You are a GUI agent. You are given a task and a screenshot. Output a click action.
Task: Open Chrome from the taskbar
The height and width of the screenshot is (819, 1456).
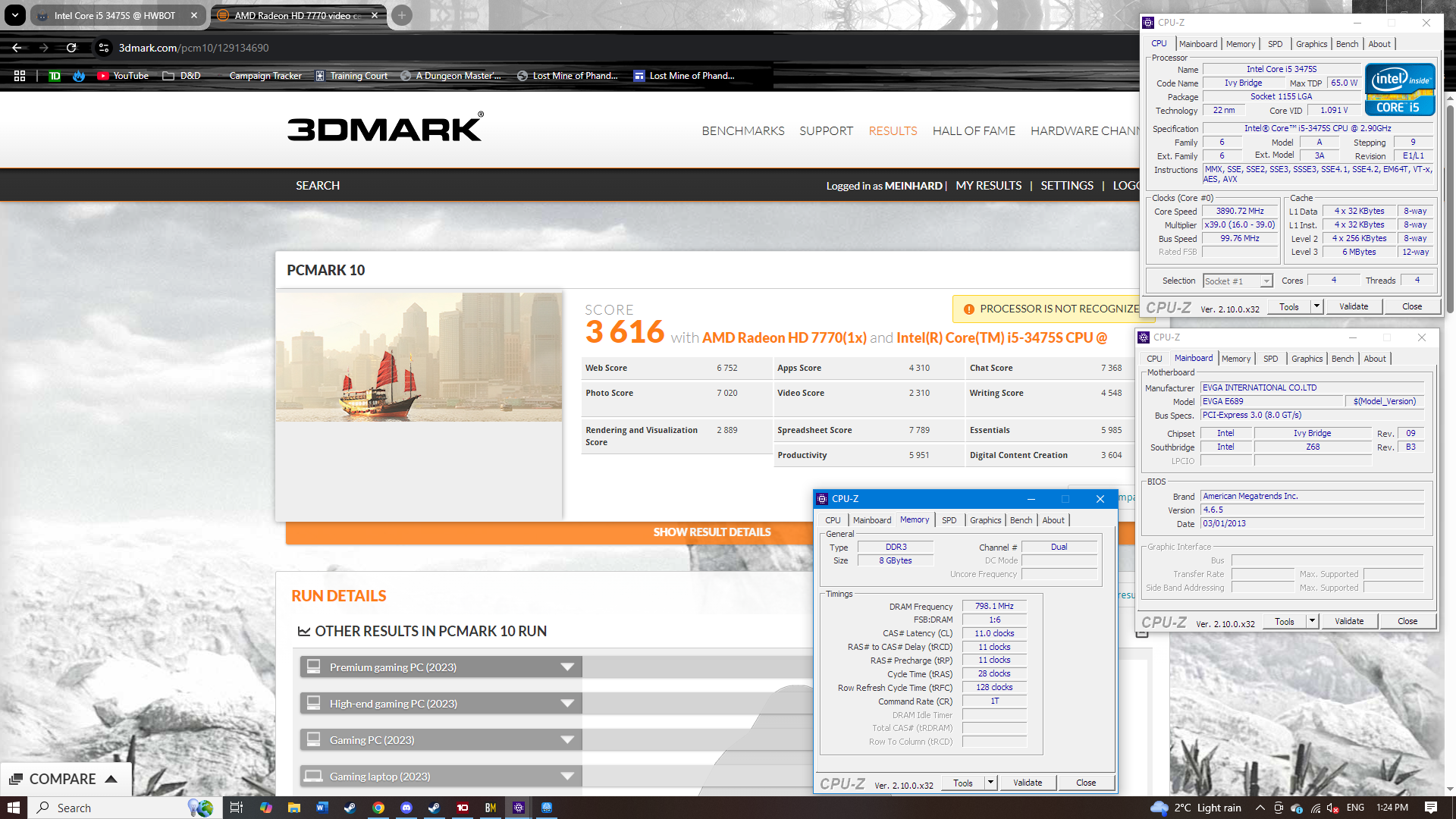coord(378,808)
